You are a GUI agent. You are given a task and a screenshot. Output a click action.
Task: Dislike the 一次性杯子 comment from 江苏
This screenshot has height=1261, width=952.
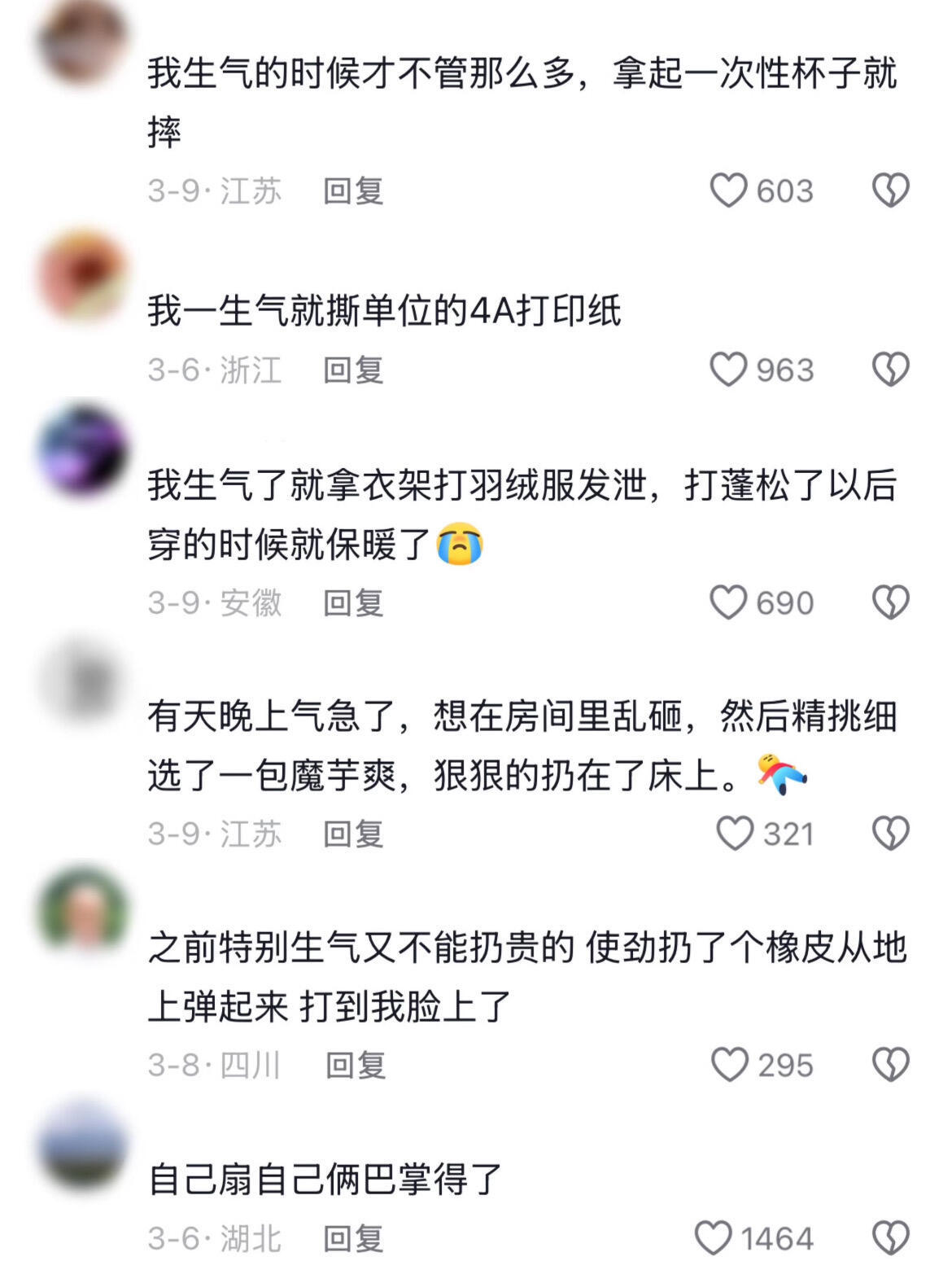click(891, 190)
